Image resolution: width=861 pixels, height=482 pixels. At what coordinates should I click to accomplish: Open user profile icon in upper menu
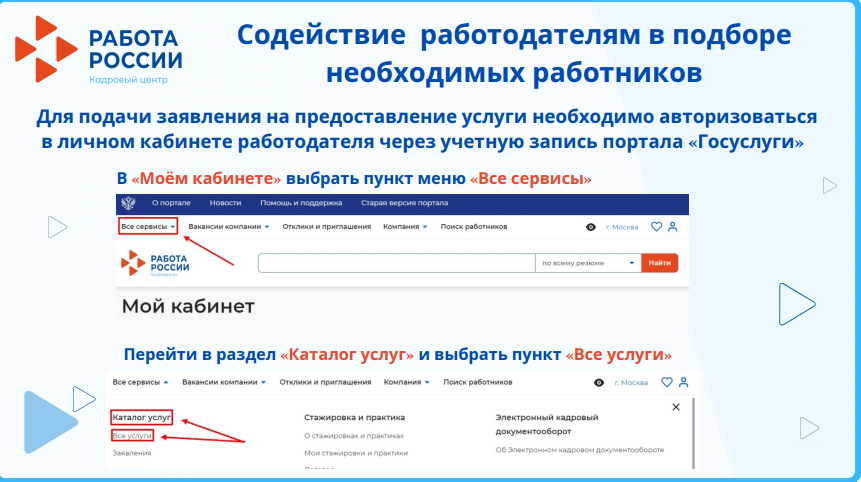coord(673,227)
